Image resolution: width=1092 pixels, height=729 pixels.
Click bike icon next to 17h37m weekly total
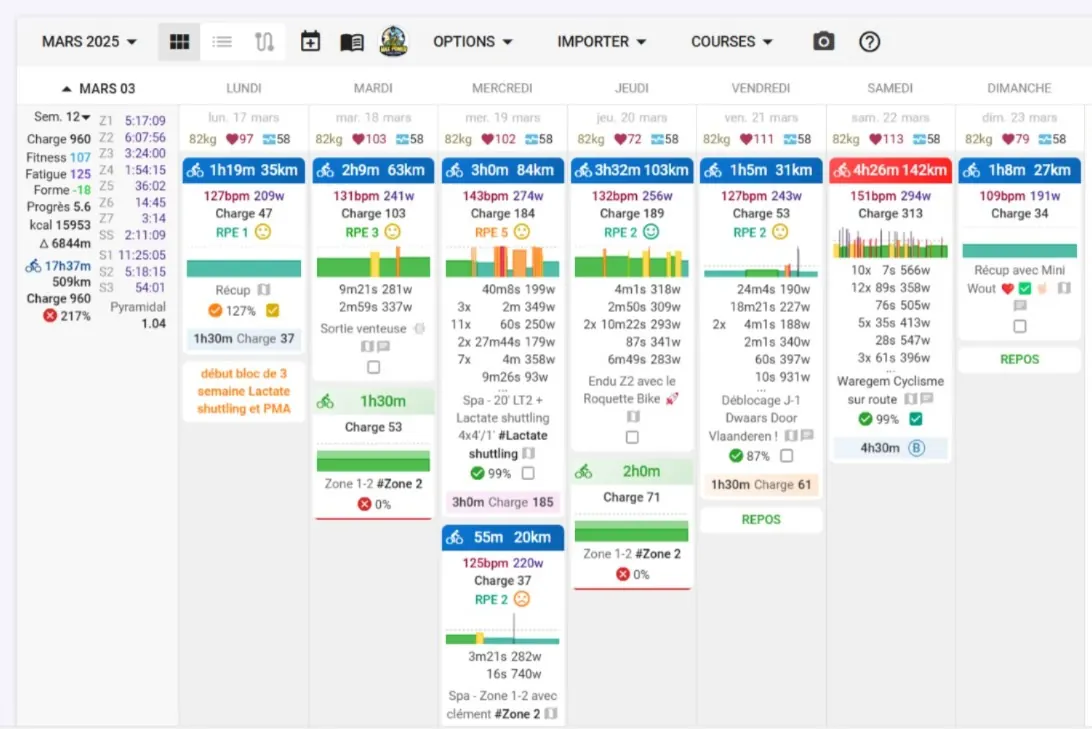[33, 265]
